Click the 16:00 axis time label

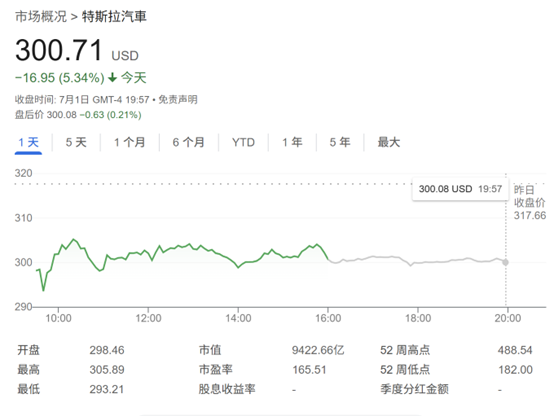click(x=328, y=318)
